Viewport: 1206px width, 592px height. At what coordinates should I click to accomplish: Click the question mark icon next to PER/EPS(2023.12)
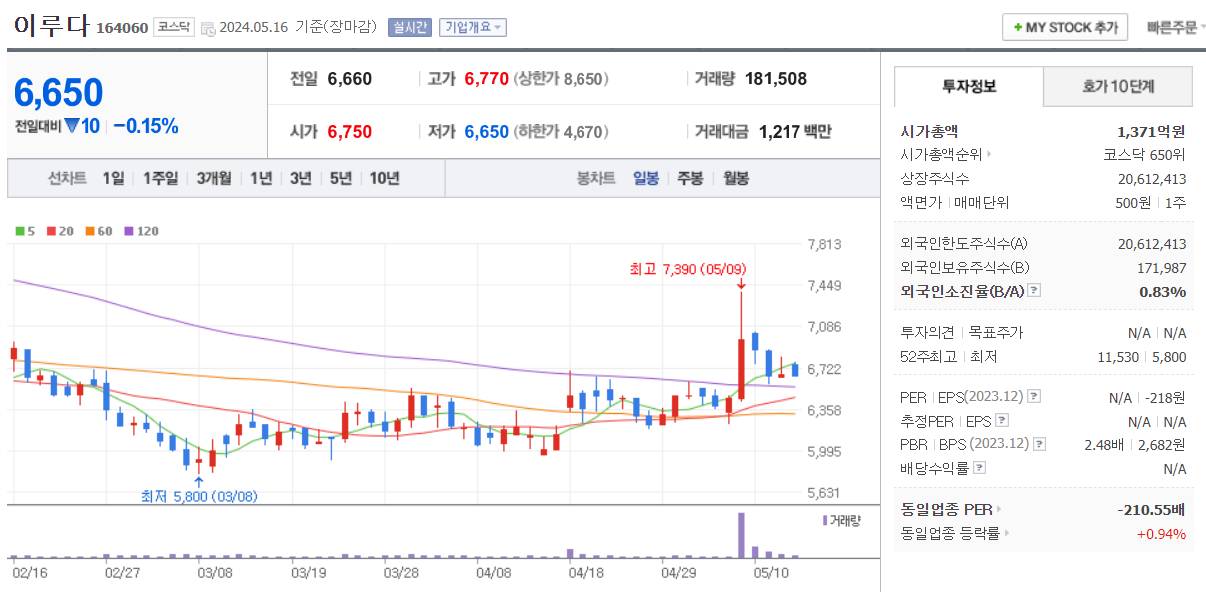point(1034,397)
